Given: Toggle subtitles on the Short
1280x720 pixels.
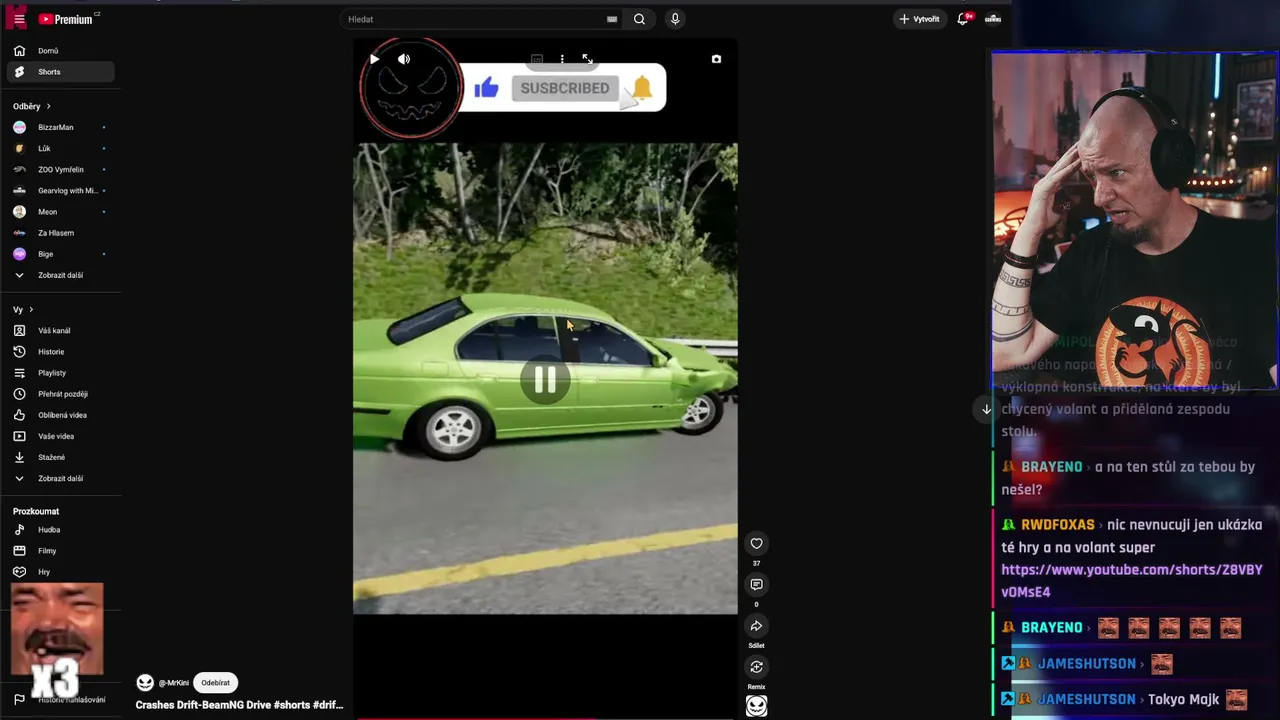Looking at the screenshot, I should [537, 59].
